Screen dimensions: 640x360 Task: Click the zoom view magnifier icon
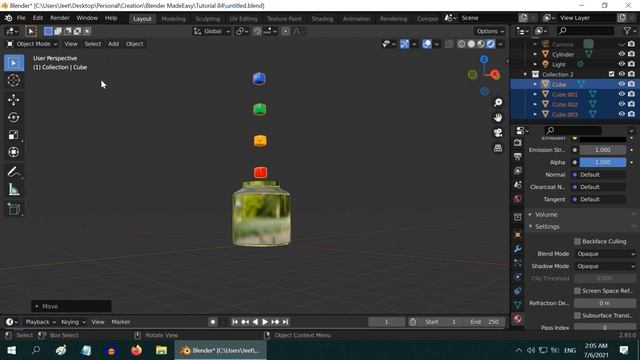click(498, 102)
